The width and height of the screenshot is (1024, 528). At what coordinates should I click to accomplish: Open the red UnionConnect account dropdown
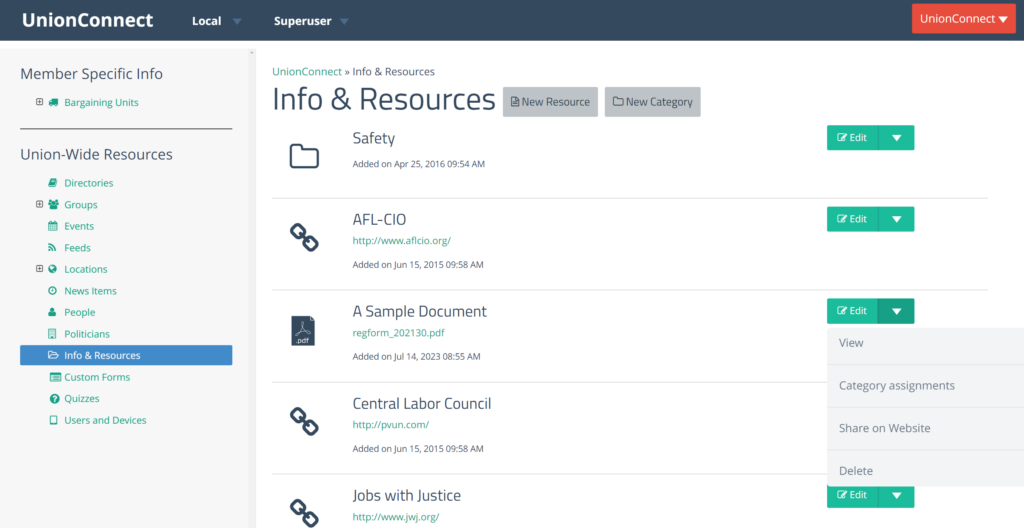(964, 19)
